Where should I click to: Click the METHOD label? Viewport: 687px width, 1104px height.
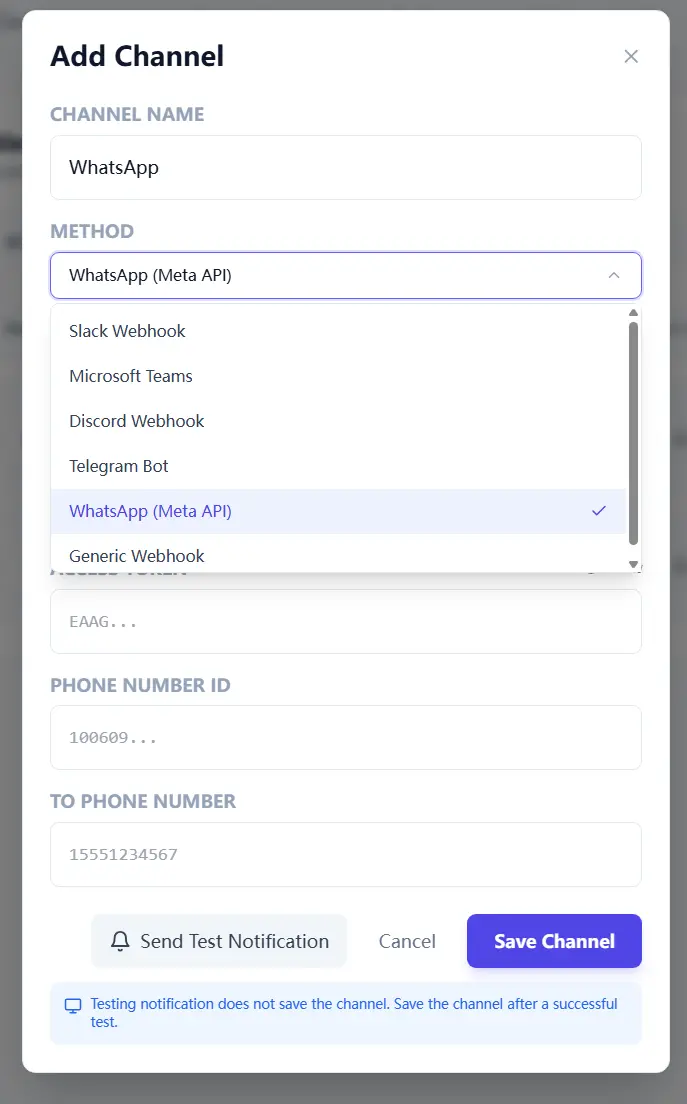coord(92,231)
